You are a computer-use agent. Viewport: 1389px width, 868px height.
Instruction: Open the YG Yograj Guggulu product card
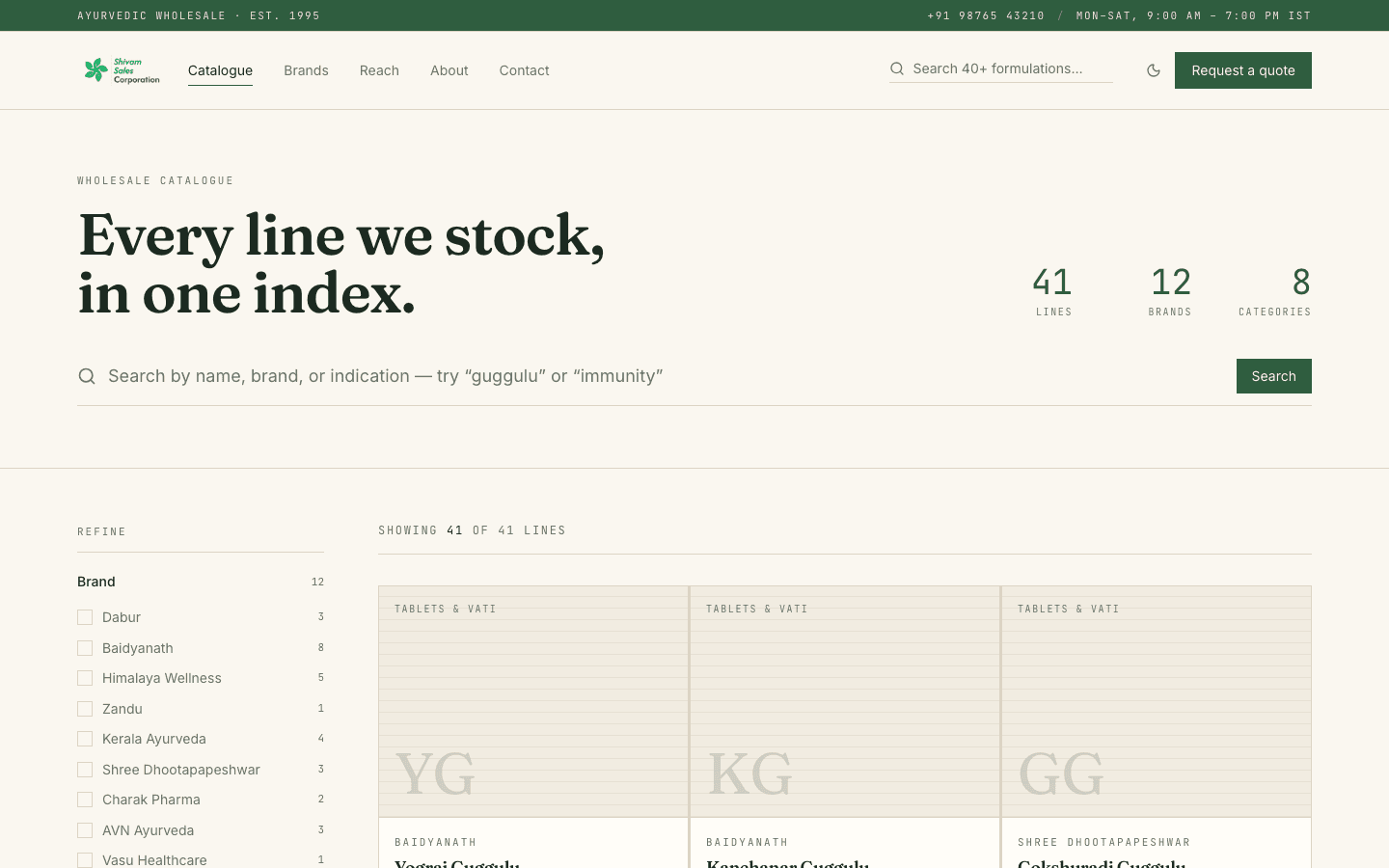coord(533,727)
